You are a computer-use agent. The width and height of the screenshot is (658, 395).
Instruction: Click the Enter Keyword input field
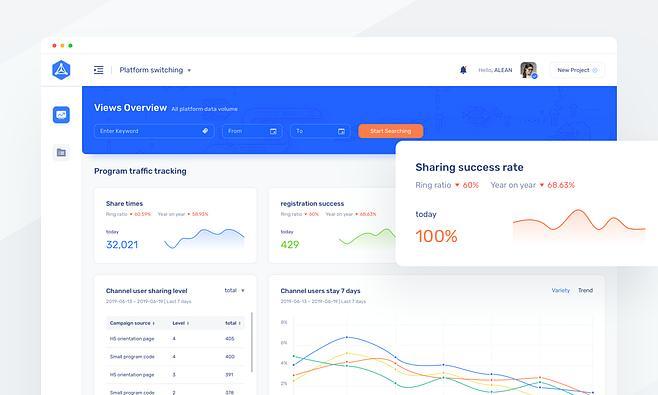coord(154,131)
